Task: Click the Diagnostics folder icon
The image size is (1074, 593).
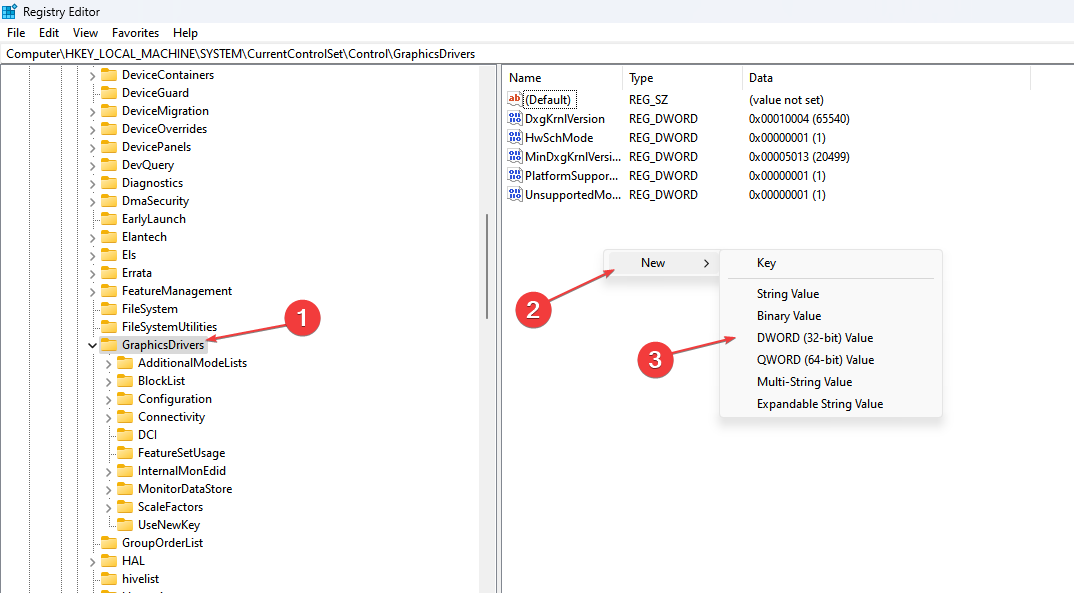Action: (109, 183)
